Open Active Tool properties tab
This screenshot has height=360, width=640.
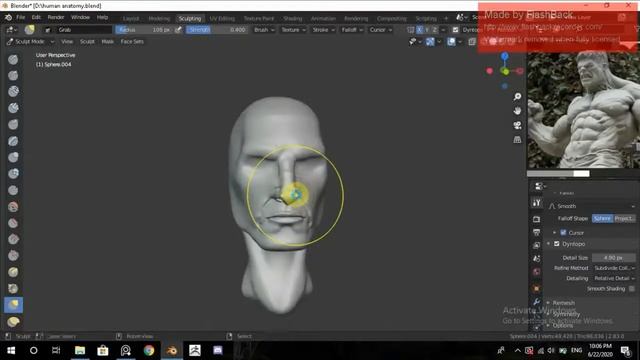tap(537, 202)
